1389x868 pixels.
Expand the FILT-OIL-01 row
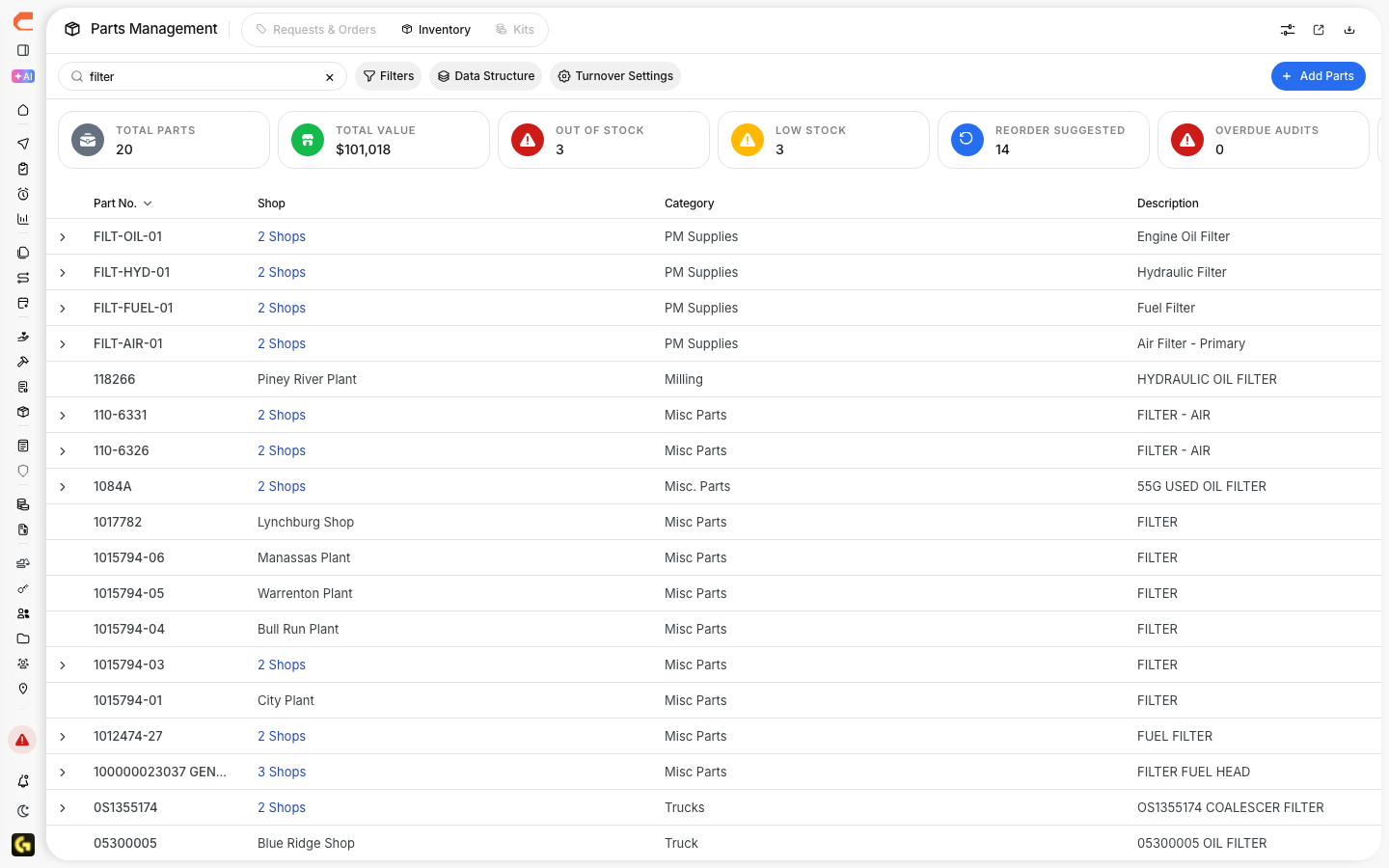(63, 237)
